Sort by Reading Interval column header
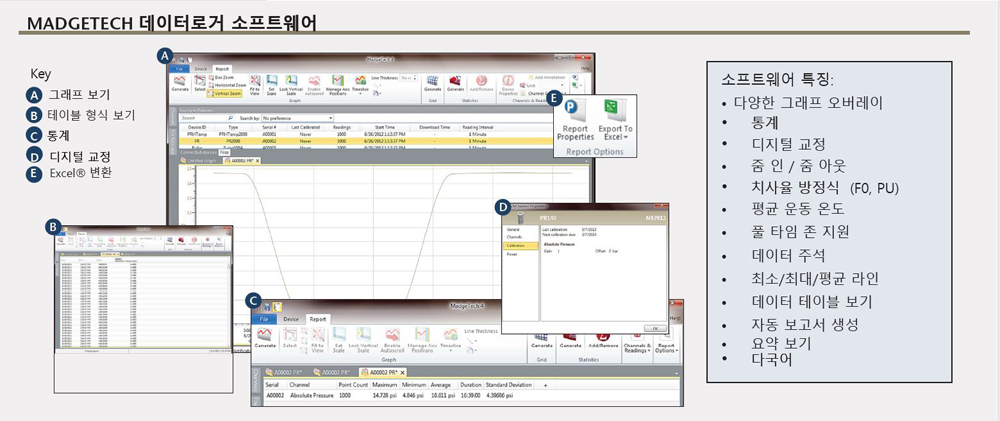 coord(478,127)
